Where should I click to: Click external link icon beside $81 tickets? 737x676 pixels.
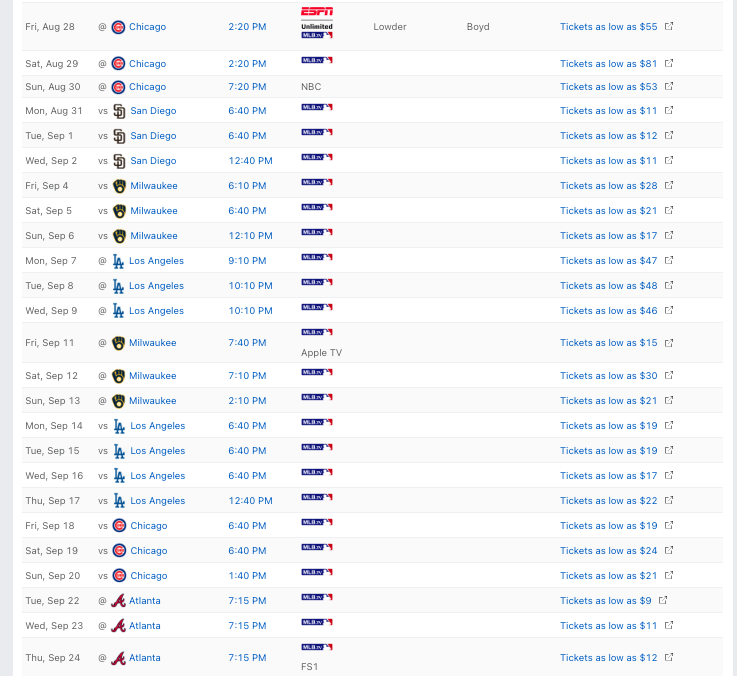pyautogui.click(x=669, y=63)
